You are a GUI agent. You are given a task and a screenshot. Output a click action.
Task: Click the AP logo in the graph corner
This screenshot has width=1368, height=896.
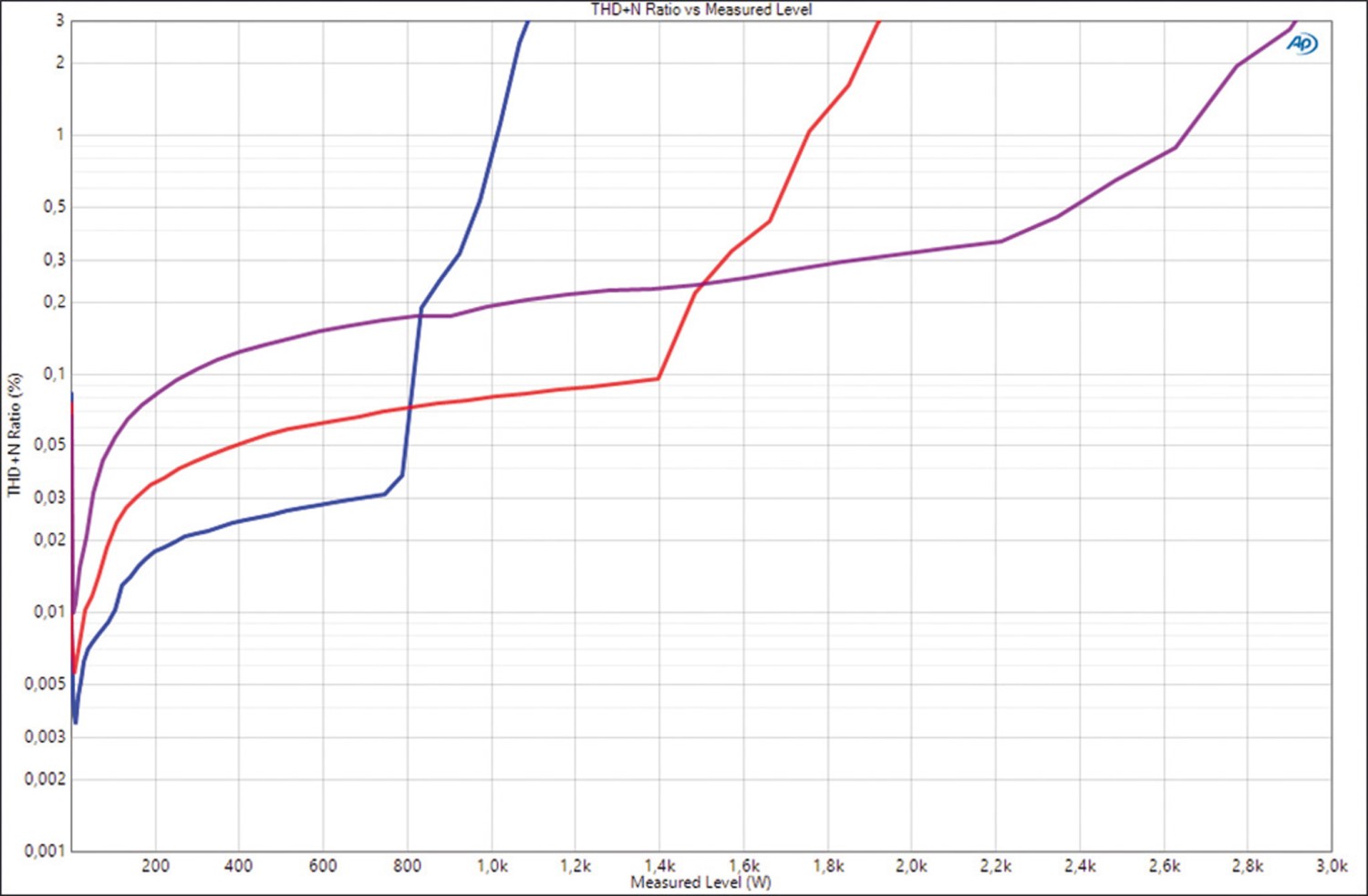(x=1302, y=43)
